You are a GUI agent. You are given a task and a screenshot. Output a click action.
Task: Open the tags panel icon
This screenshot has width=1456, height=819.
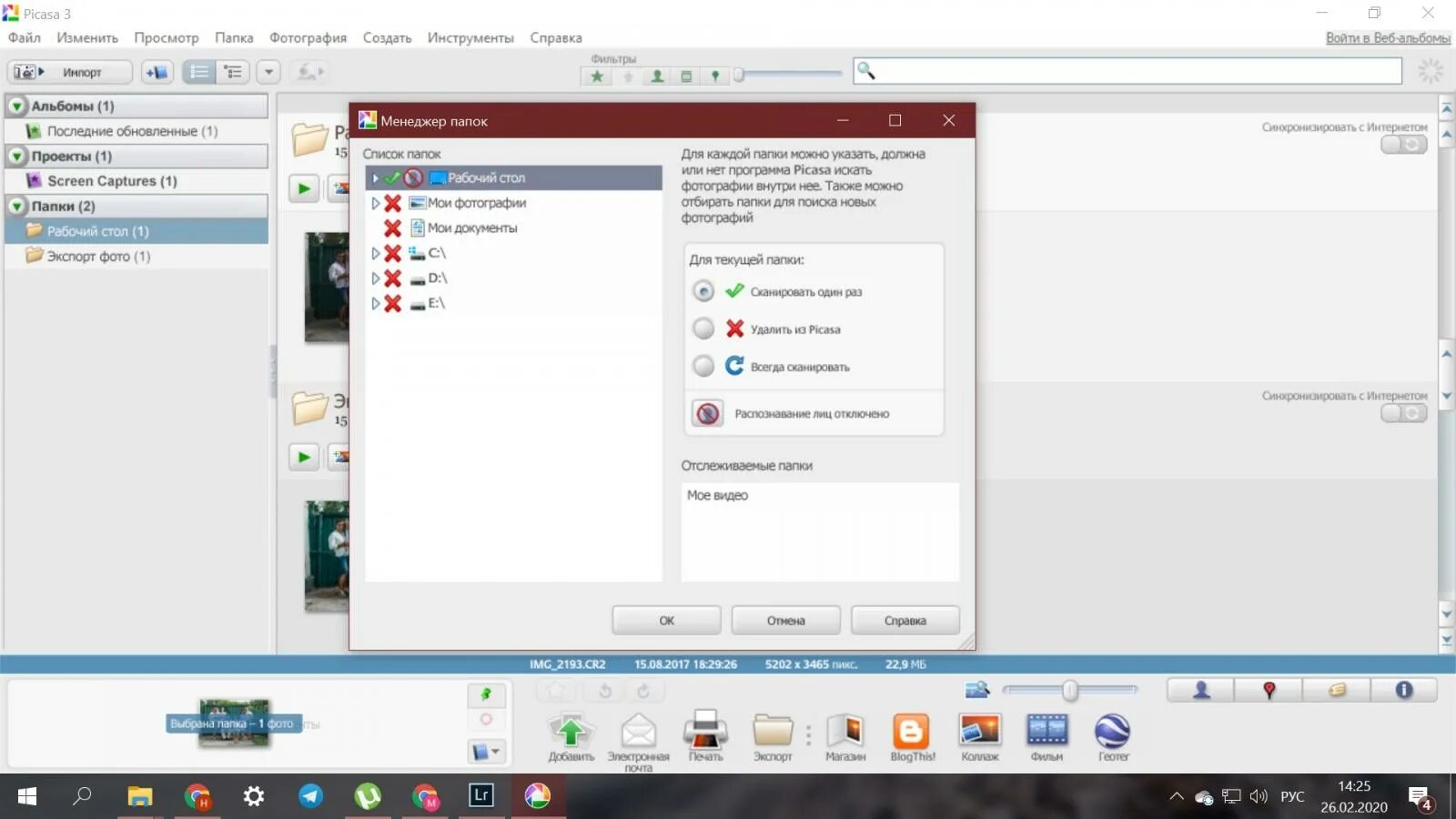click(1337, 691)
